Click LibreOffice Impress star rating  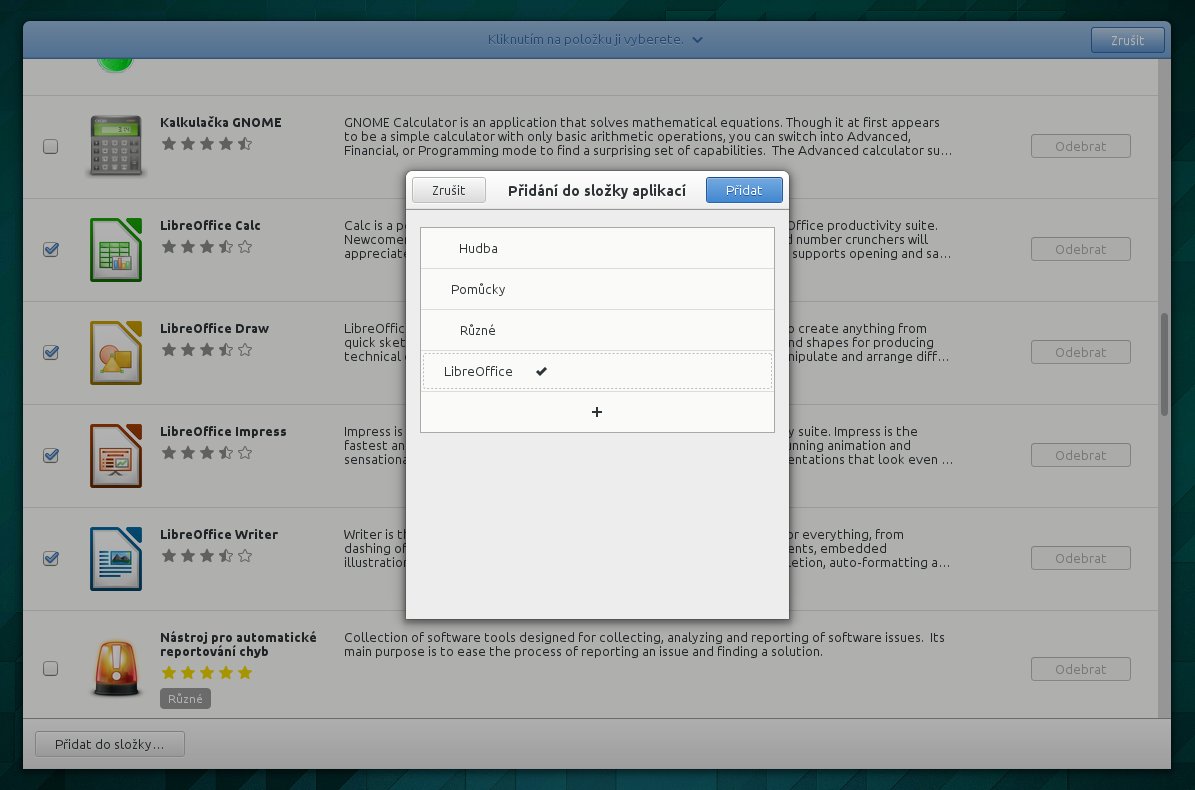tap(207, 453)
